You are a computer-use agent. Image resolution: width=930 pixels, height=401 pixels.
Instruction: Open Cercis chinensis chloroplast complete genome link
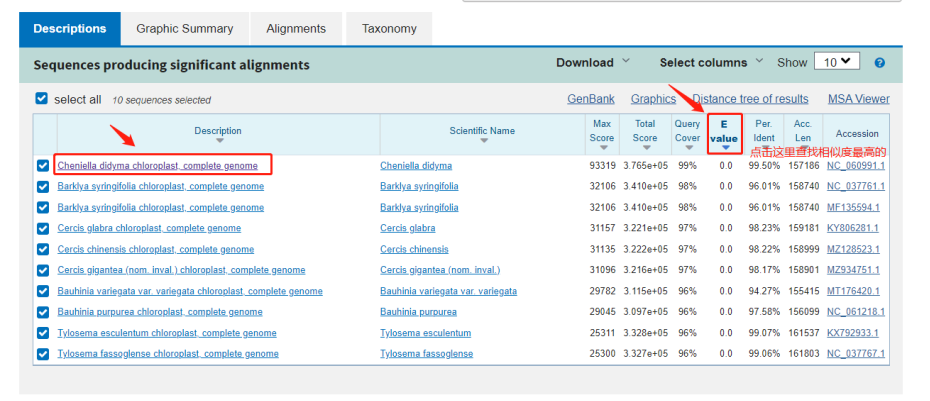coord(156,249)
